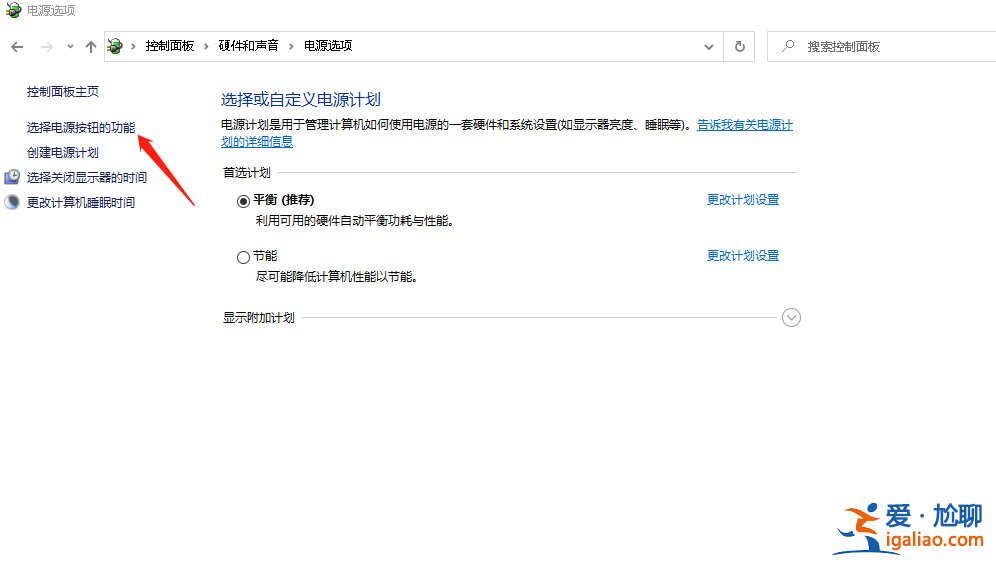Expand chevron after 控制面板 breadcrumb
This screenshot has height=567, width=996.
pos(206,46)
